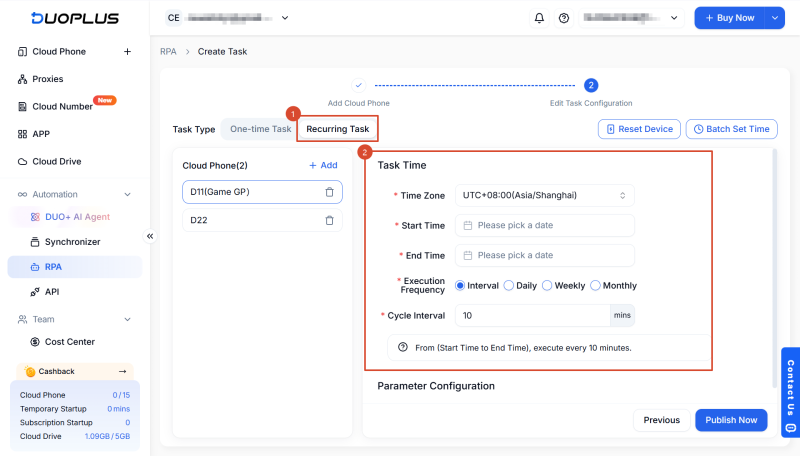Expand the Buy Now dropdown arrow
This screenshot has width=800, height=456.
click(x=774, y=18)
